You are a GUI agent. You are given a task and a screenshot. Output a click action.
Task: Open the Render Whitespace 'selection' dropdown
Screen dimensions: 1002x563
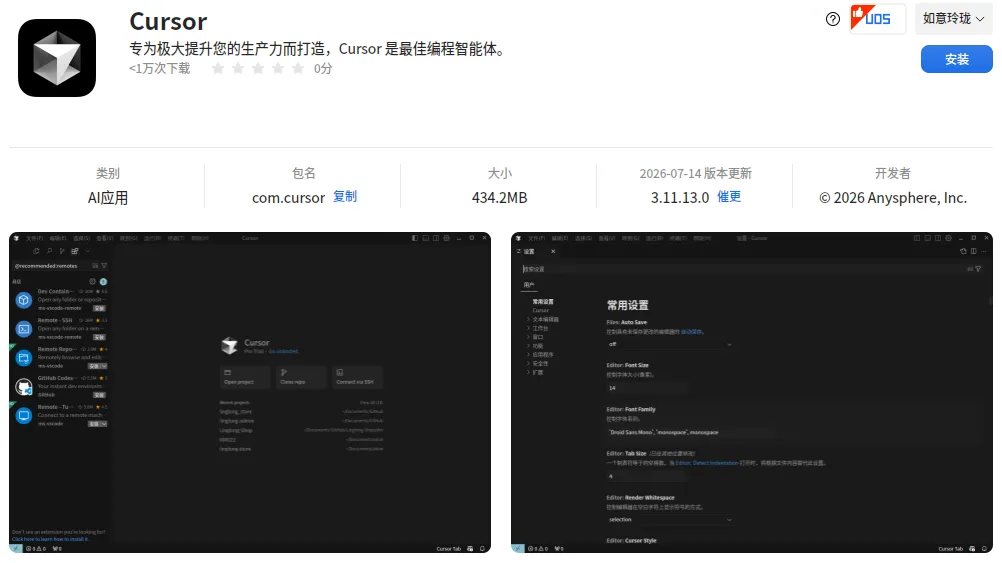click(x=670, y=520)
